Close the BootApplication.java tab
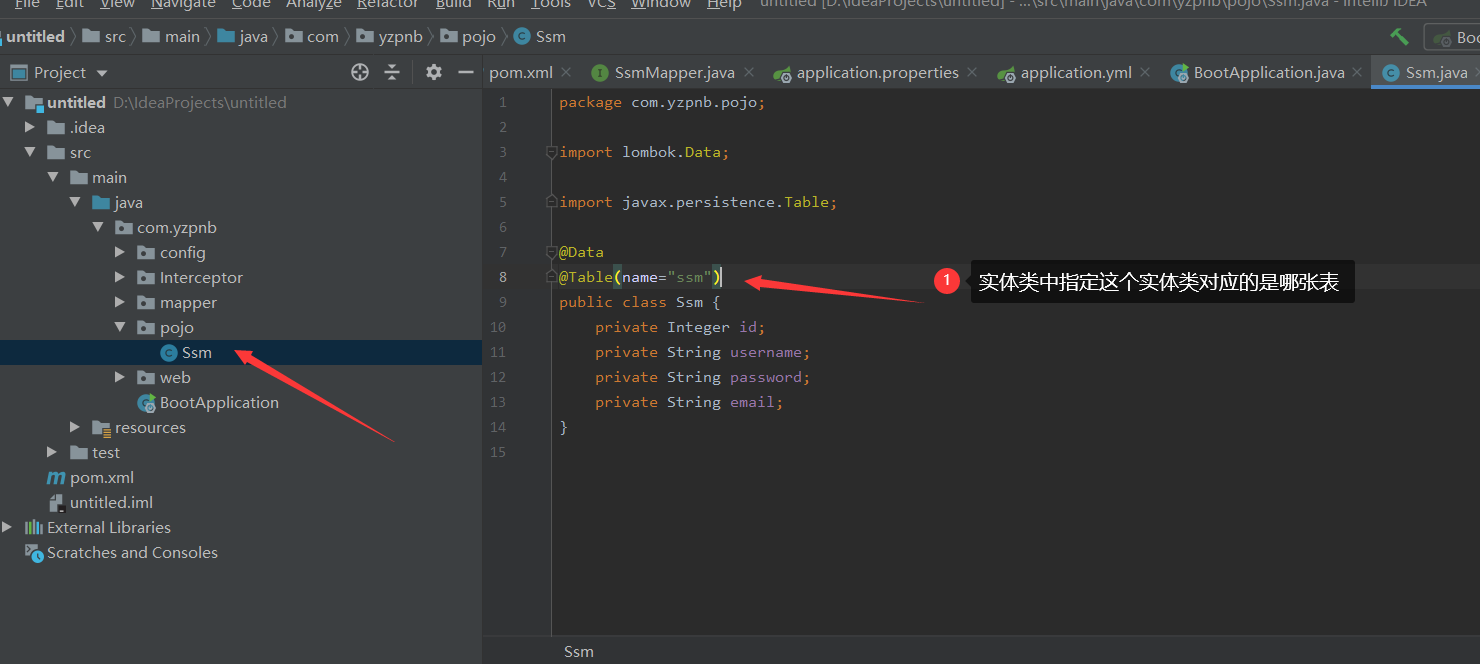This screenshot has height=664, width=1480. point(1357,72)
